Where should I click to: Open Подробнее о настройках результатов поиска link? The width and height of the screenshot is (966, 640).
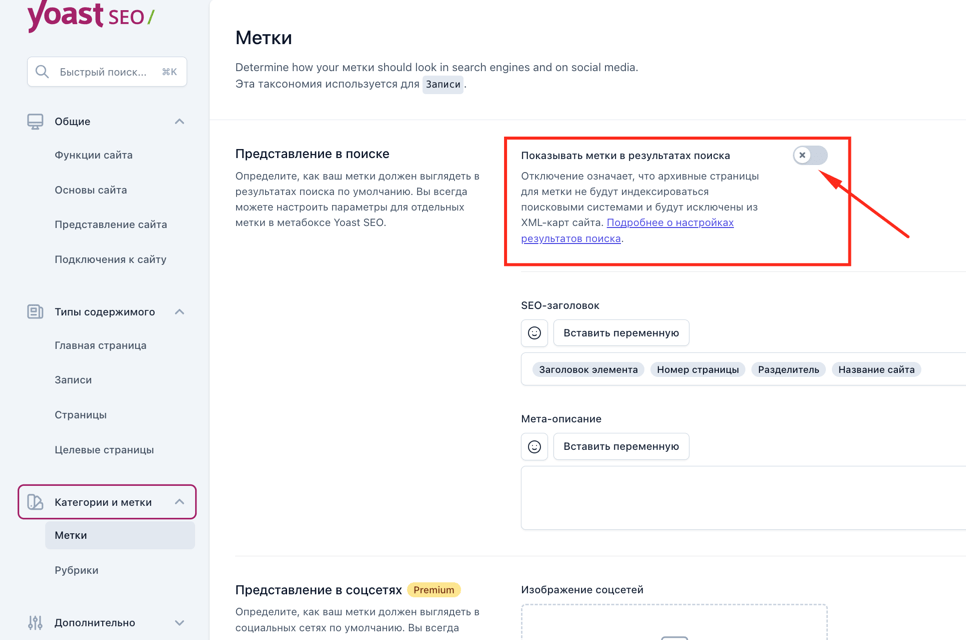pos(627,230)
